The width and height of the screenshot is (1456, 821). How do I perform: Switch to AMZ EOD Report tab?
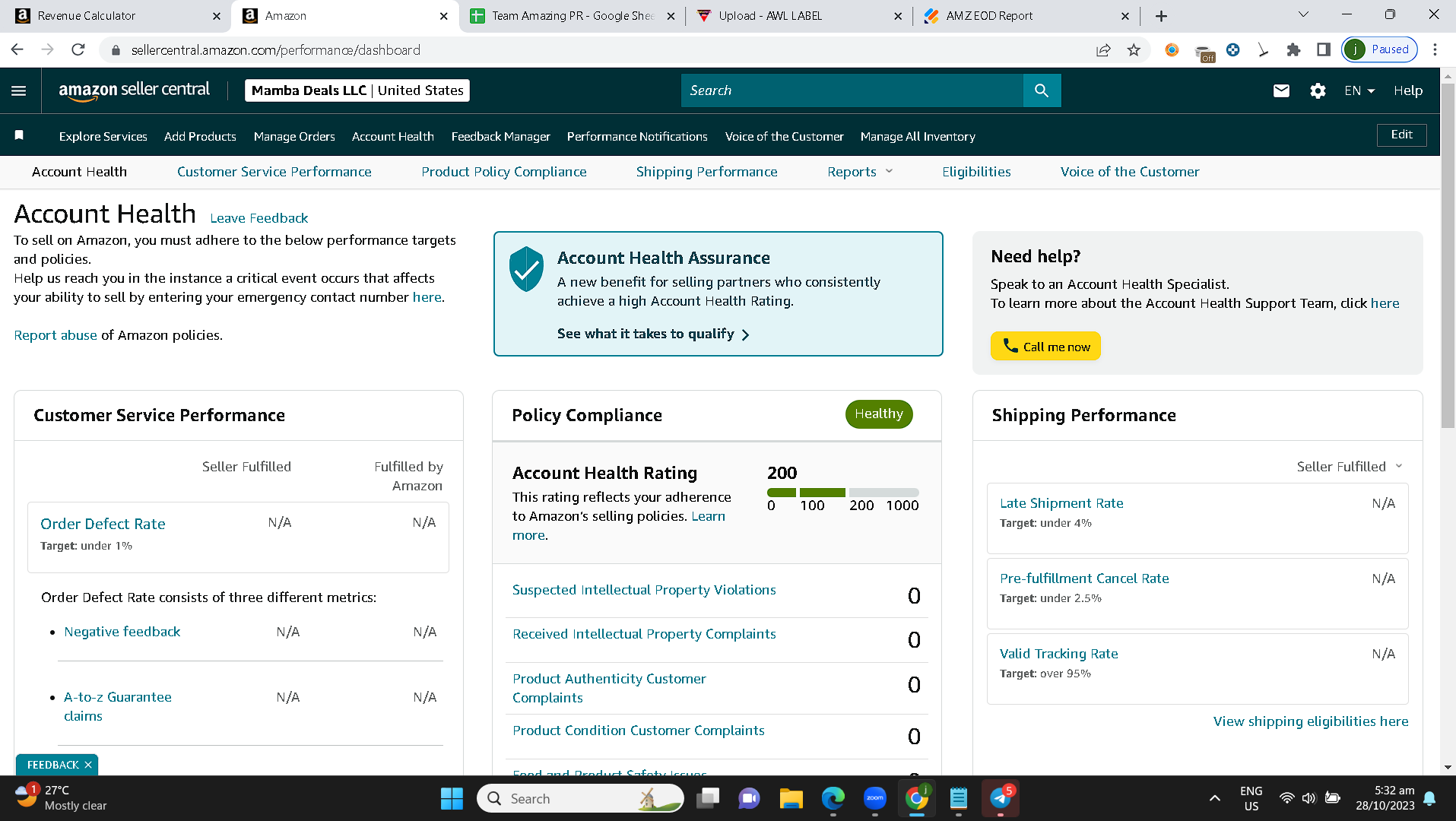pyautogui.click(x=1025, y=16)
